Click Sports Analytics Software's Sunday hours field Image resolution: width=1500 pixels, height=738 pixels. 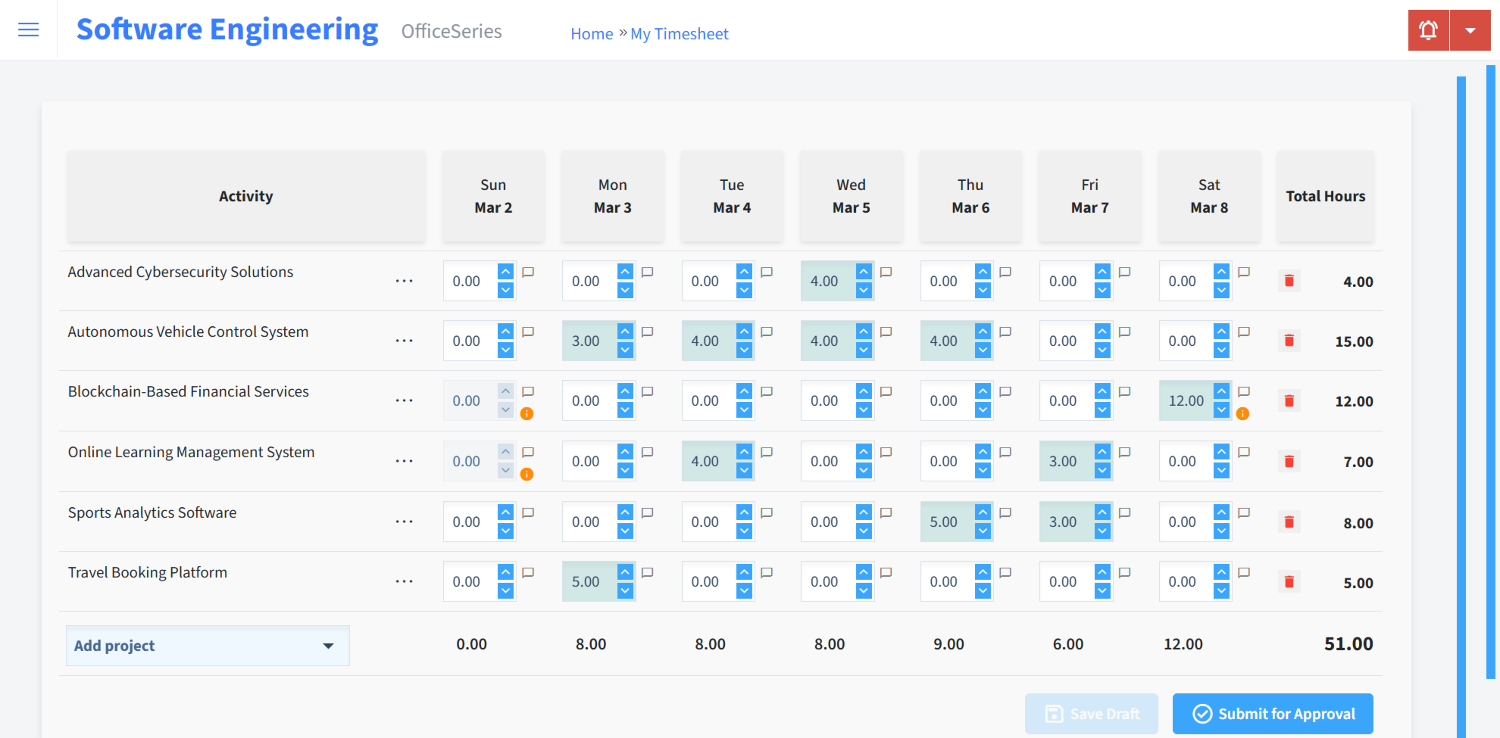(467, 521)
